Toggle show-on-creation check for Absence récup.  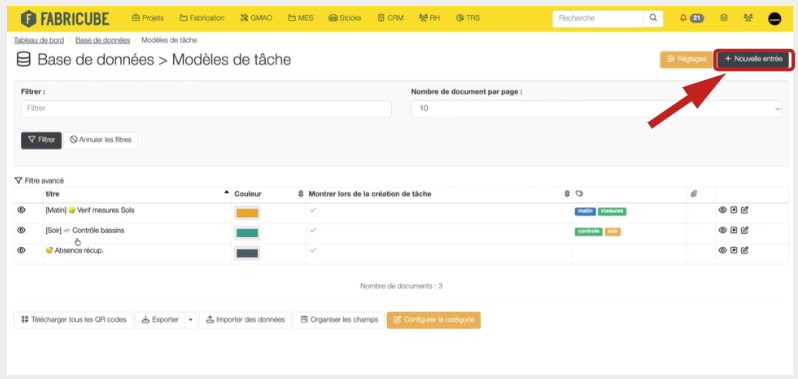point(313,250)
